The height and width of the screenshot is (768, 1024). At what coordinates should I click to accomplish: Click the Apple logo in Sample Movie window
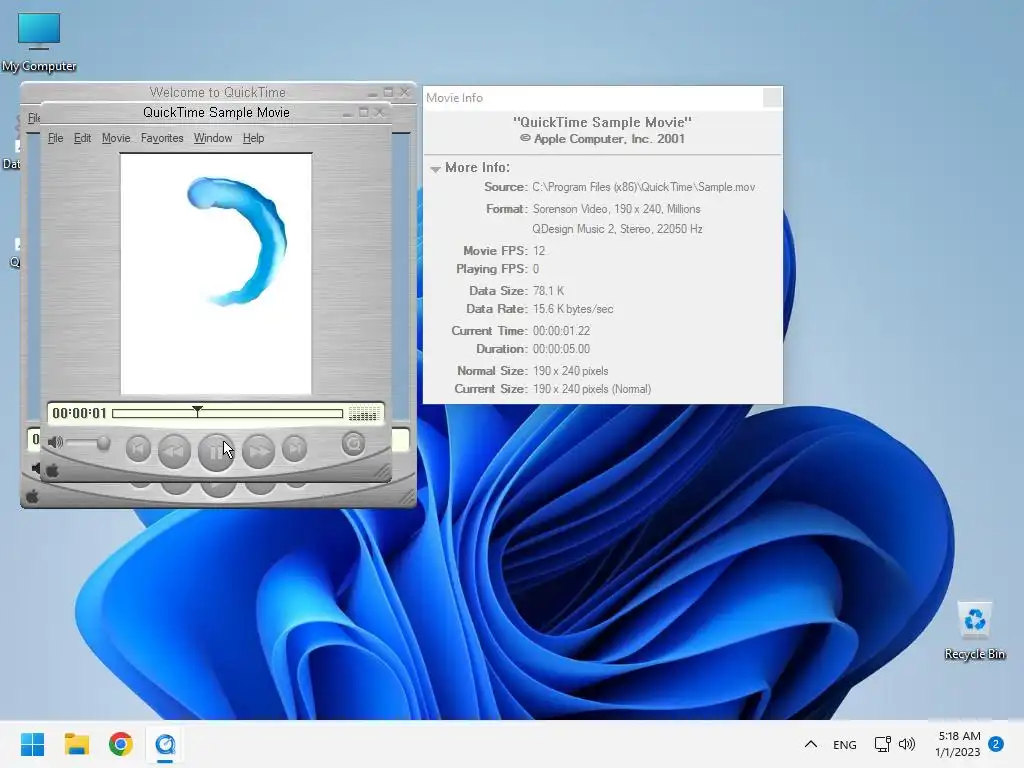(53, 470)
